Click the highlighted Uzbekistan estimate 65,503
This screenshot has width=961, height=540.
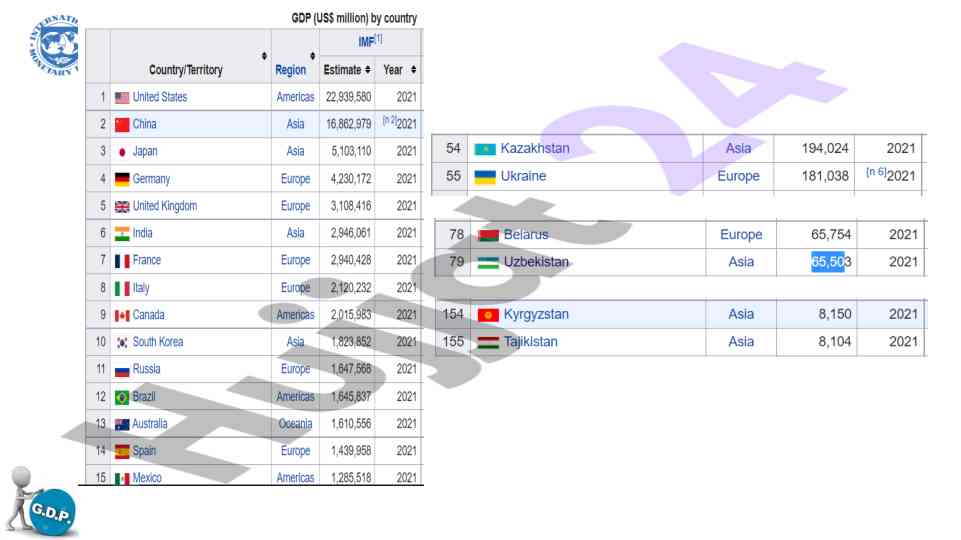pos(831,262)
